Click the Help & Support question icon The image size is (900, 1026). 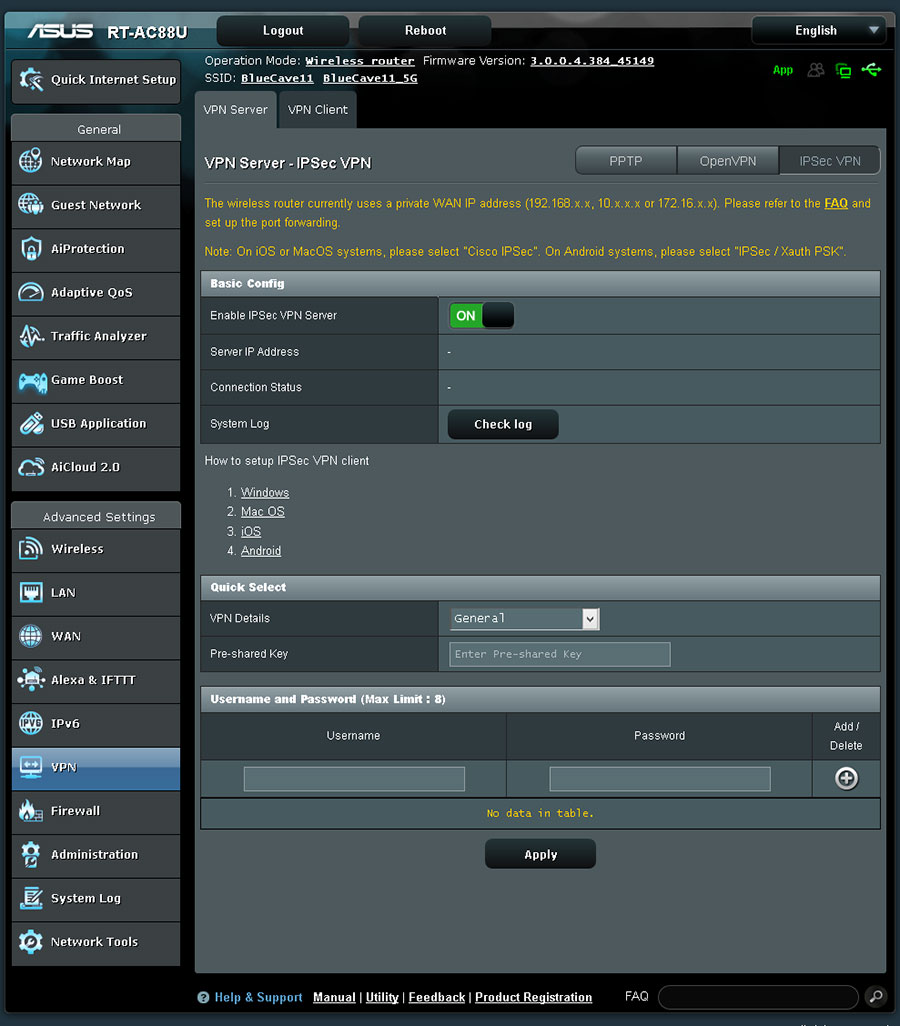pyautogui.click(x=203, y=997)
